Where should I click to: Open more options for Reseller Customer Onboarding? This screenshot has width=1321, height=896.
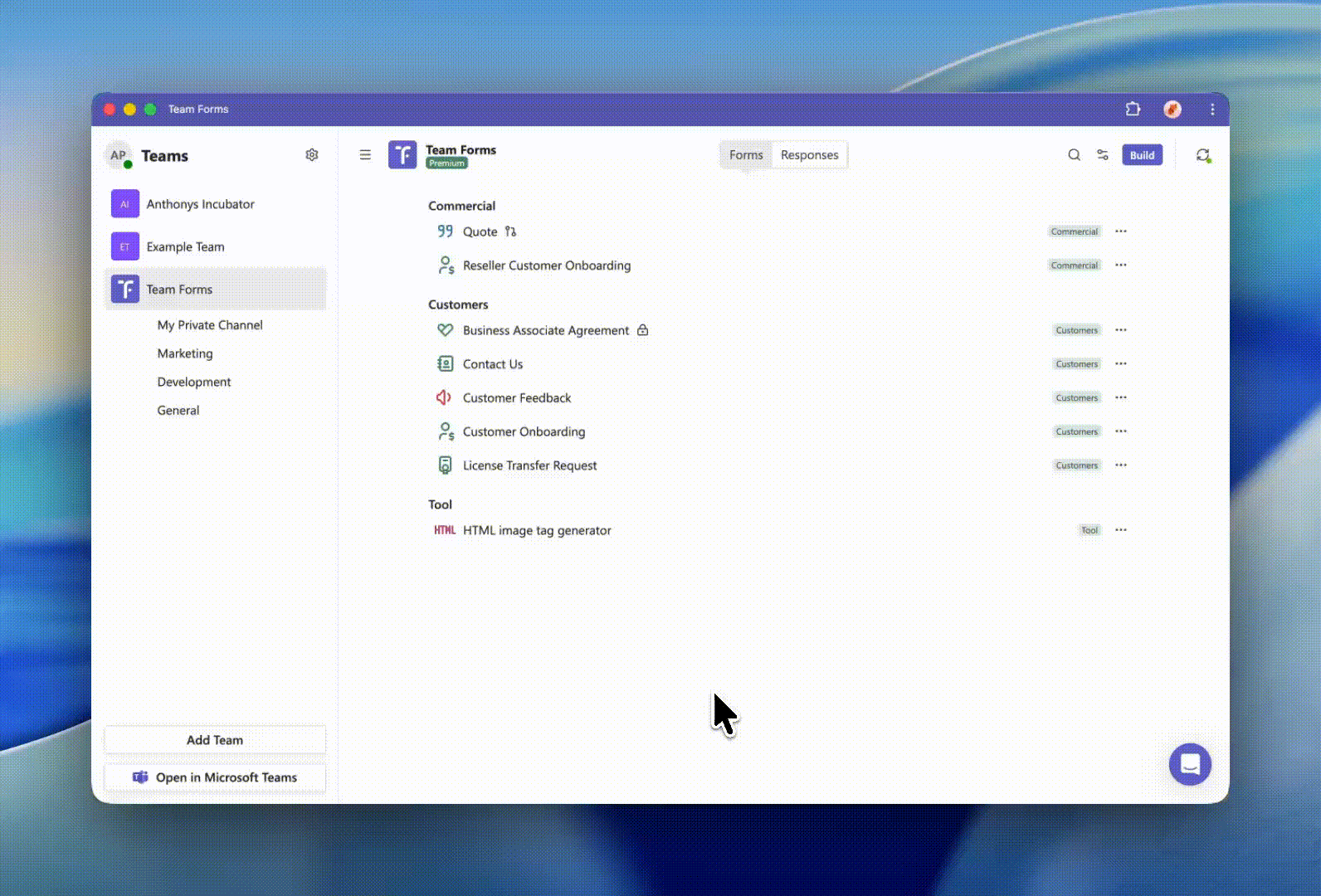pos(1121,265)
